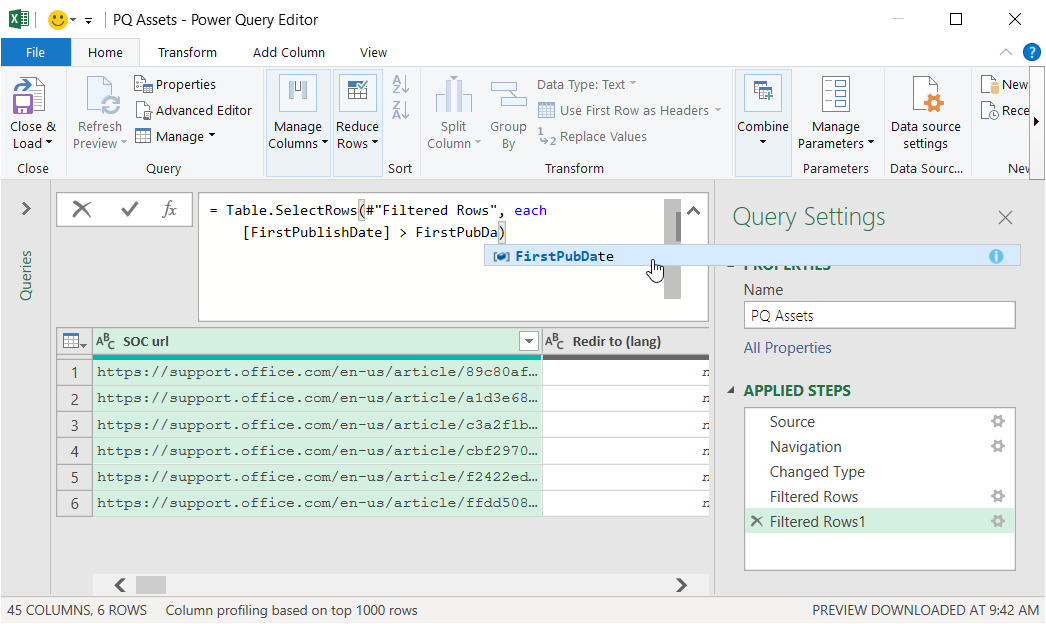Image resolution: width=1046 pixels, height=624 pixels.
Task: Click the formula bar vertical scrollbar
Action: click(672, 248)
